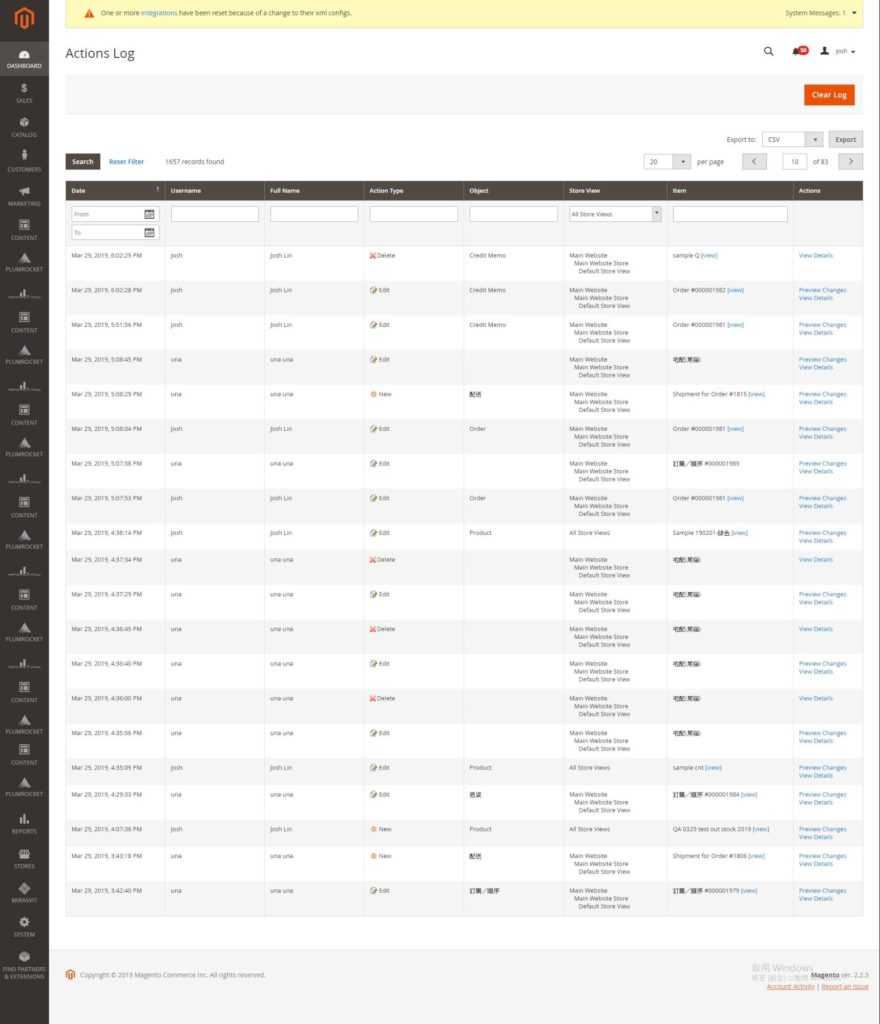Click the Username filter input field
Screen dimensions: 880x1024
click(214, 214)
